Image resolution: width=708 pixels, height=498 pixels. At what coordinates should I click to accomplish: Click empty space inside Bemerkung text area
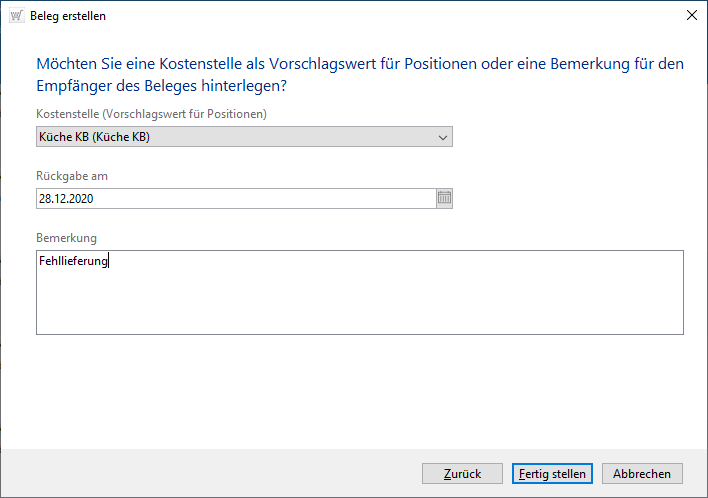pos(360,300)
